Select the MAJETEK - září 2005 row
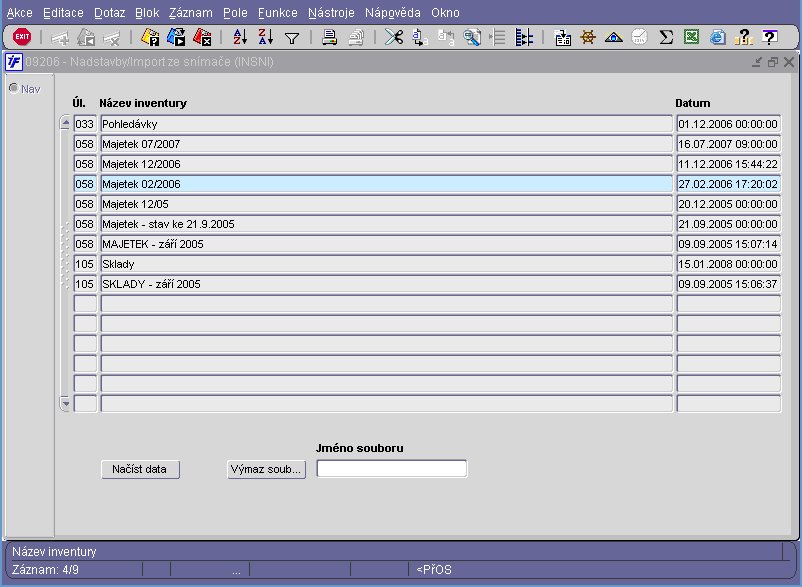Screen dimensions: 802x587 click(x=386, y=244)
